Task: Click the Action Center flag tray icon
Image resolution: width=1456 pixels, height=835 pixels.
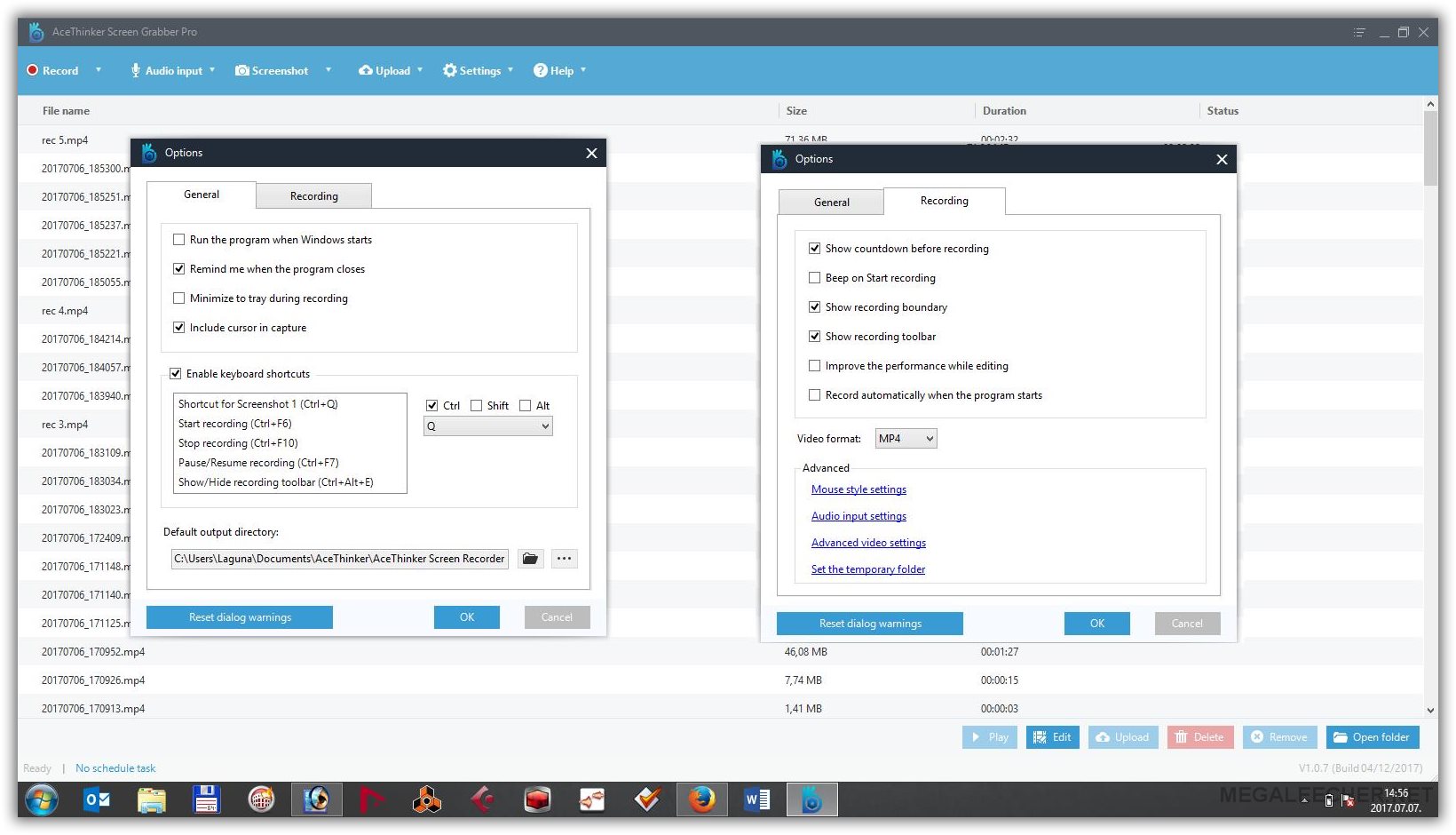Action: [1348, 800]
